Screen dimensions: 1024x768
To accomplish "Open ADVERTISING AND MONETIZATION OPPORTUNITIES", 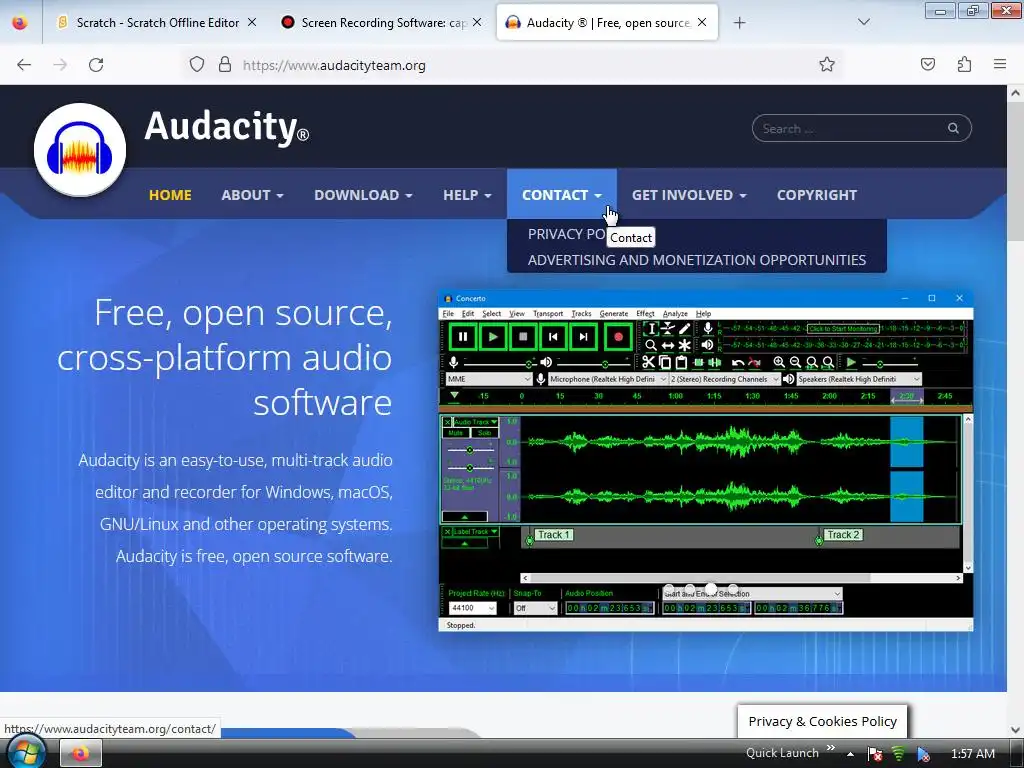I will [x=697, y=260].
